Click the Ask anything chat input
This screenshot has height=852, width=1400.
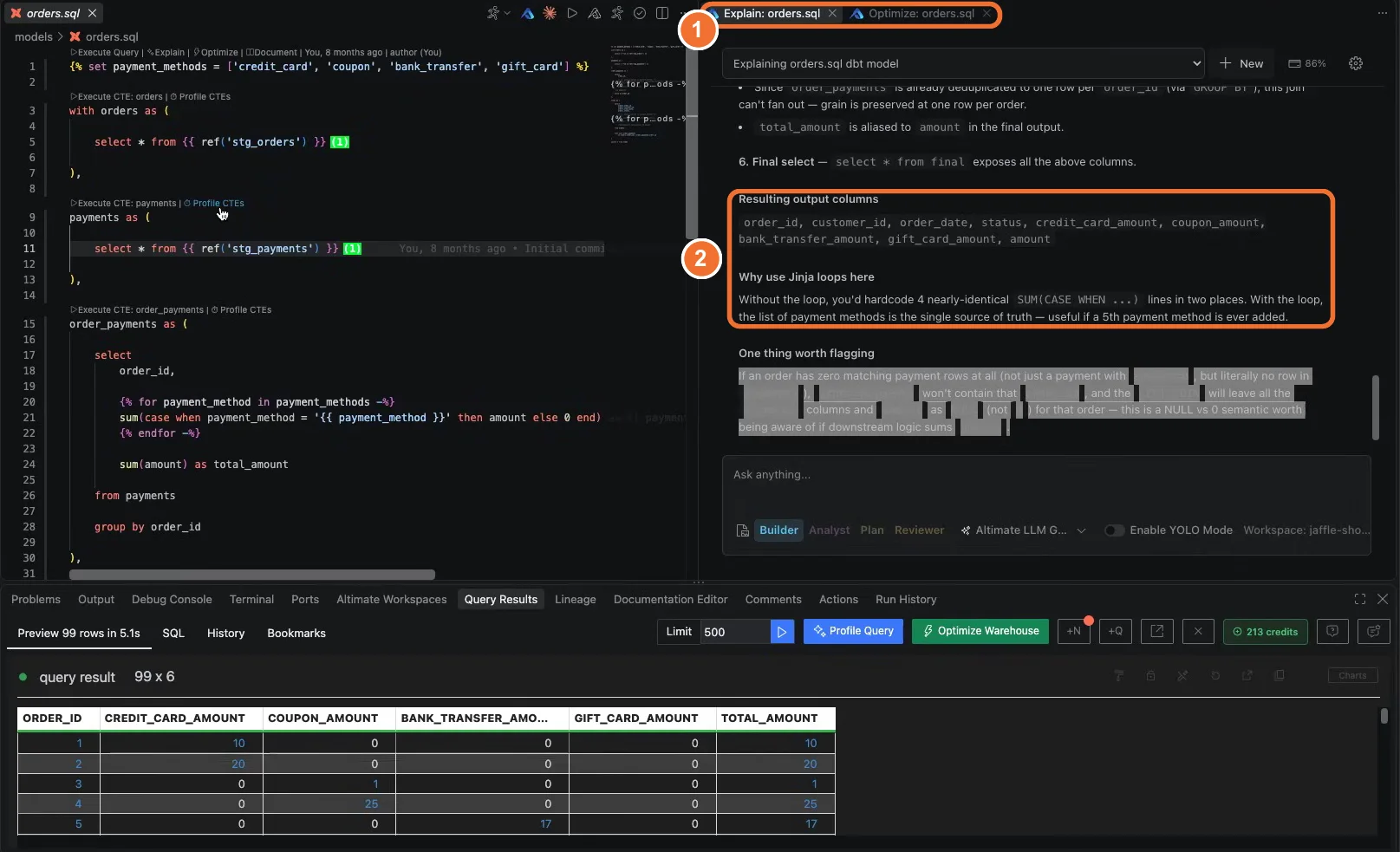[1046, 474]
